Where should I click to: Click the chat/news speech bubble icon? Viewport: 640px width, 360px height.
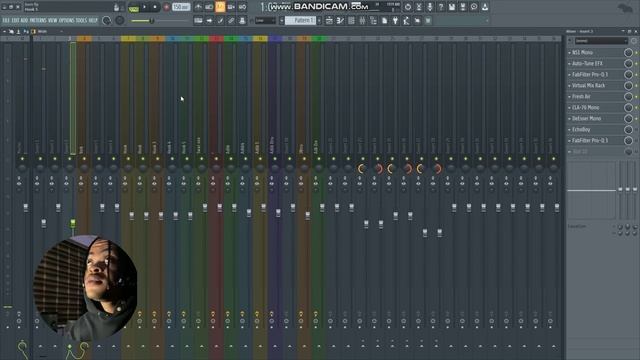(x=474, y=7)
